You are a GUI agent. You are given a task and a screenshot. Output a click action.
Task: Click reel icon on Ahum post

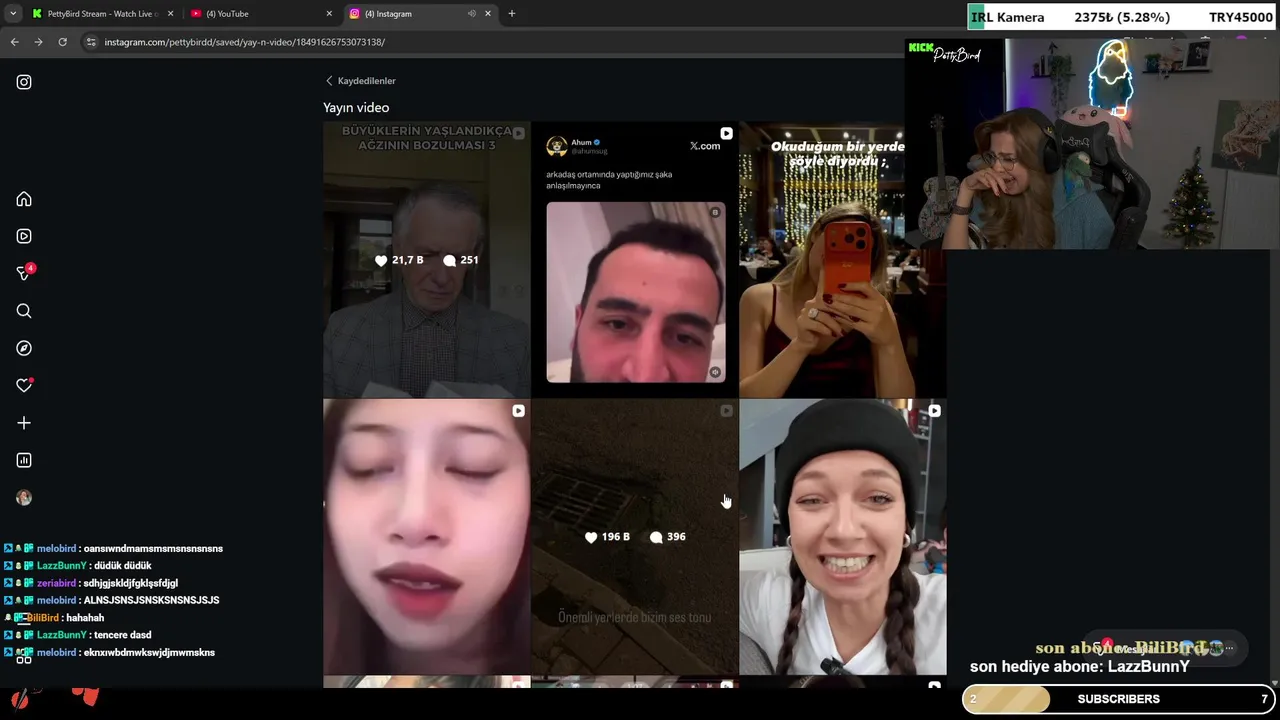[x=726, y=133]
